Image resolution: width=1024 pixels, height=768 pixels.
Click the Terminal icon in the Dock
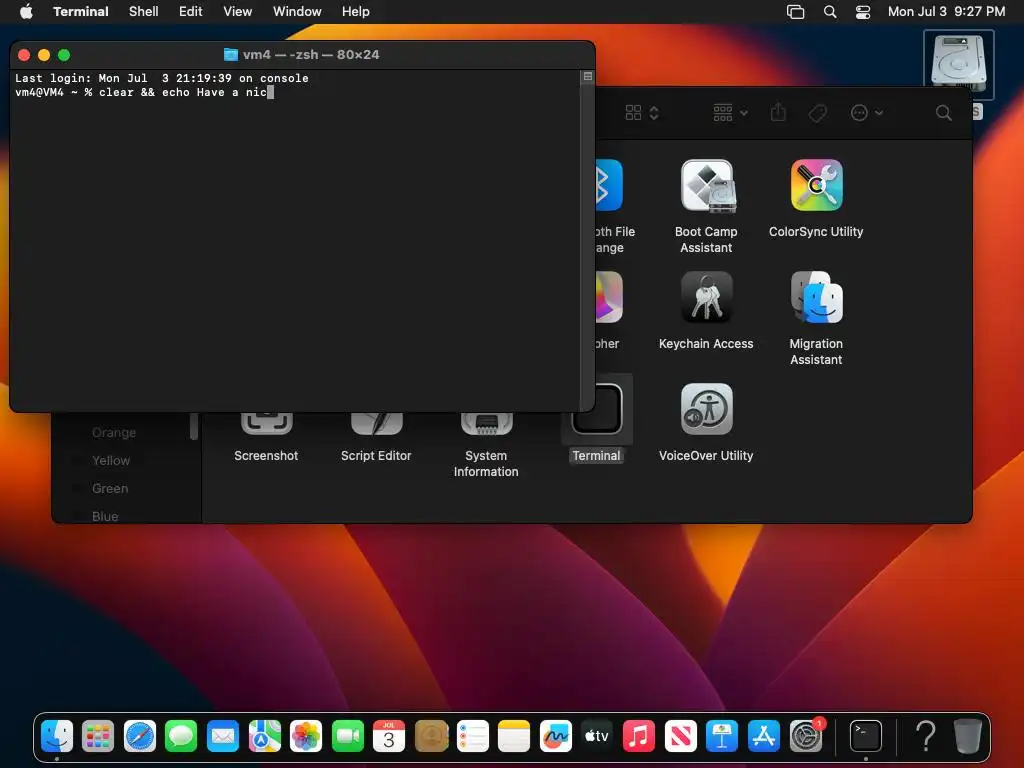tap(866, 736)
